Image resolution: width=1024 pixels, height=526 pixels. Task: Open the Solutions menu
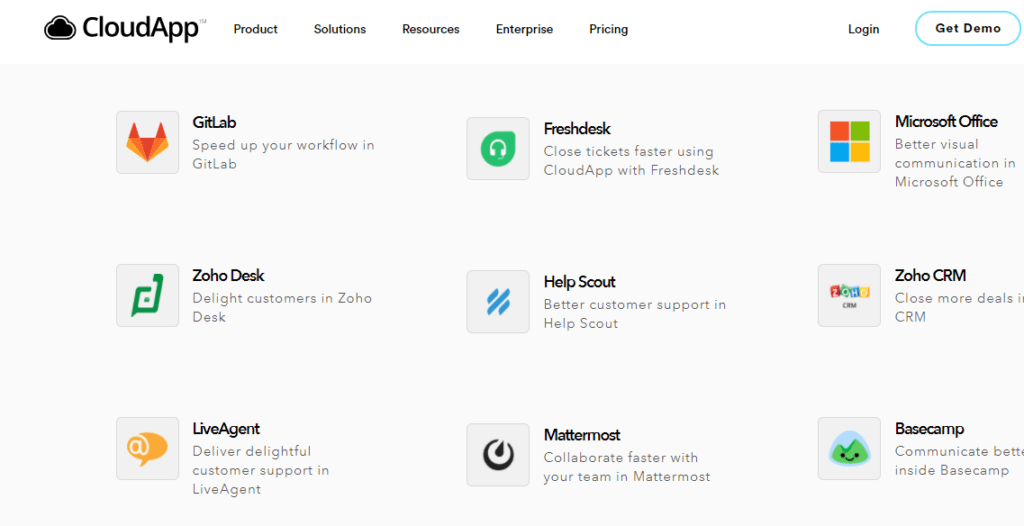click(340, 29)
